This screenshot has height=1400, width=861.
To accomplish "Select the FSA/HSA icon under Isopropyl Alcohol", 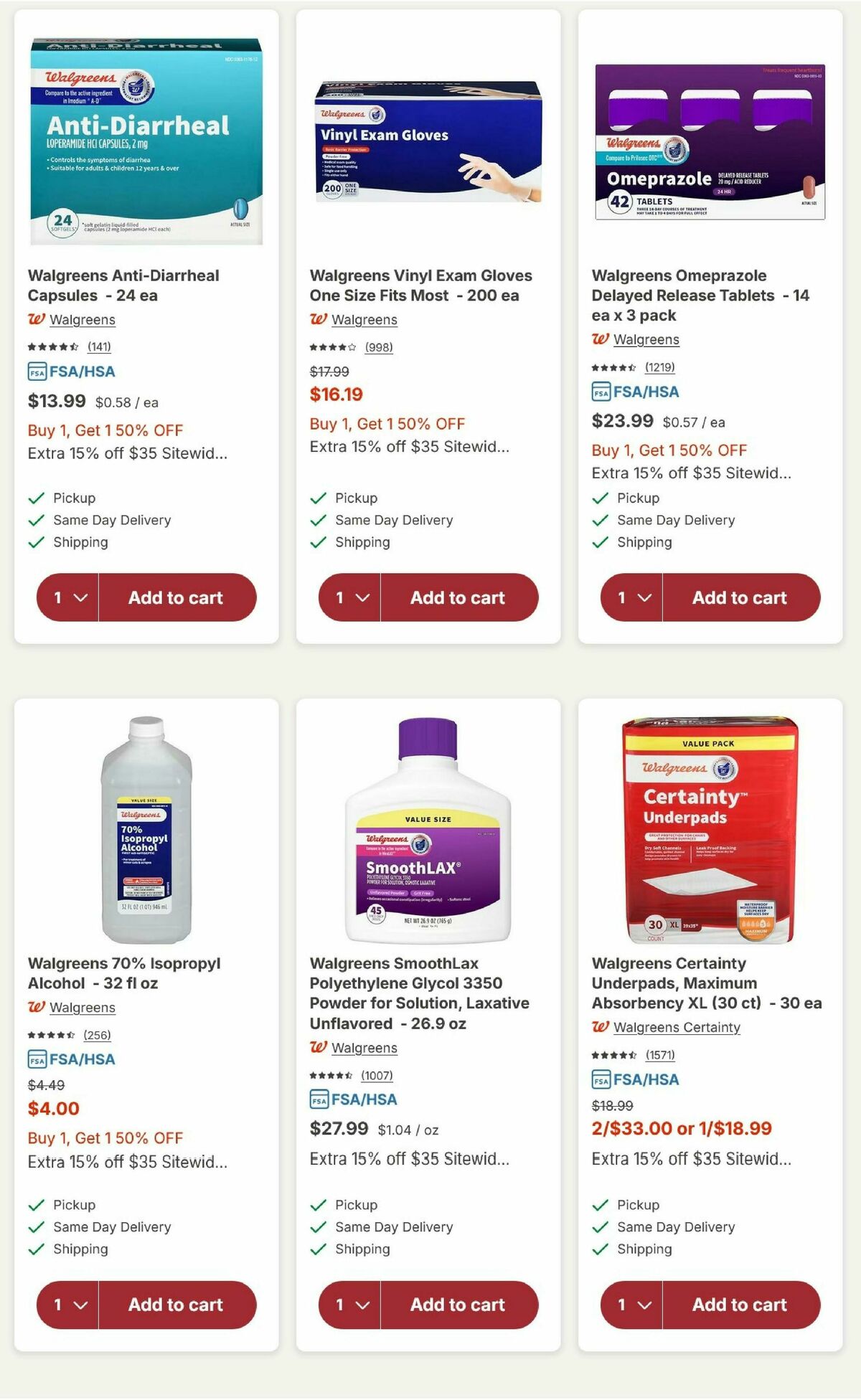I will (71, 1059).
